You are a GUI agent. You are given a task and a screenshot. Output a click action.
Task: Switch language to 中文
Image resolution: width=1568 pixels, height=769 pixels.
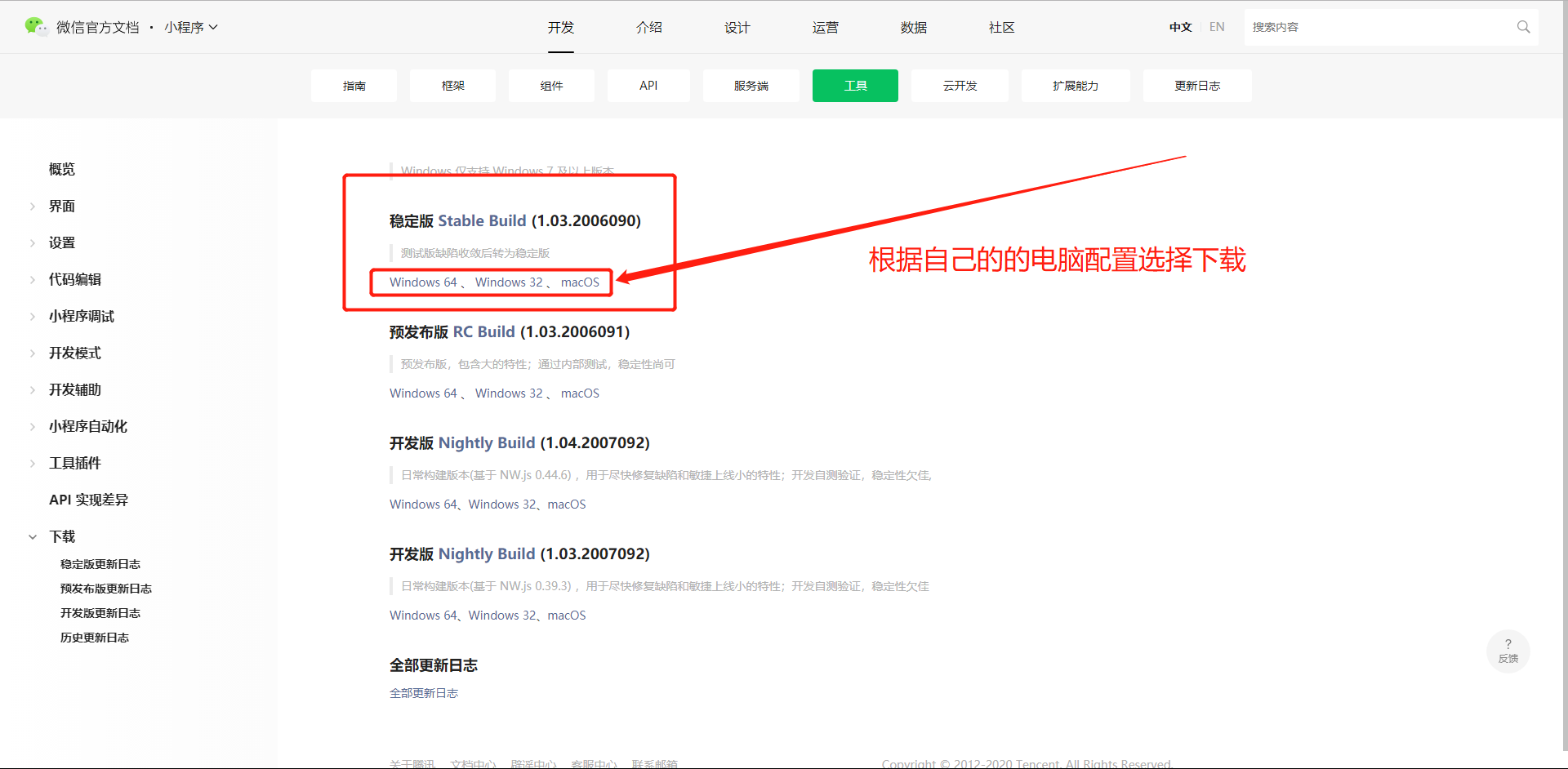1180,27
